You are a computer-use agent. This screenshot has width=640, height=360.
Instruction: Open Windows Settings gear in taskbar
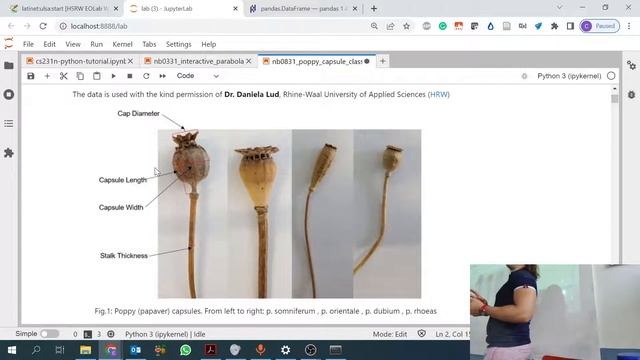(x=285, y=350)
